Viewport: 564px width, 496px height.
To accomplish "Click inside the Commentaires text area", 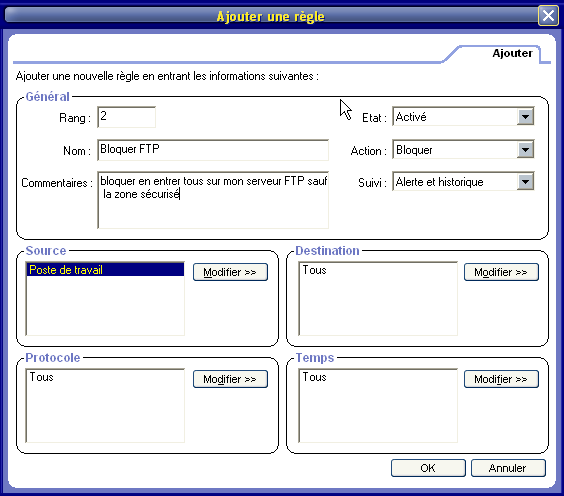I will [x=213, y=200].
